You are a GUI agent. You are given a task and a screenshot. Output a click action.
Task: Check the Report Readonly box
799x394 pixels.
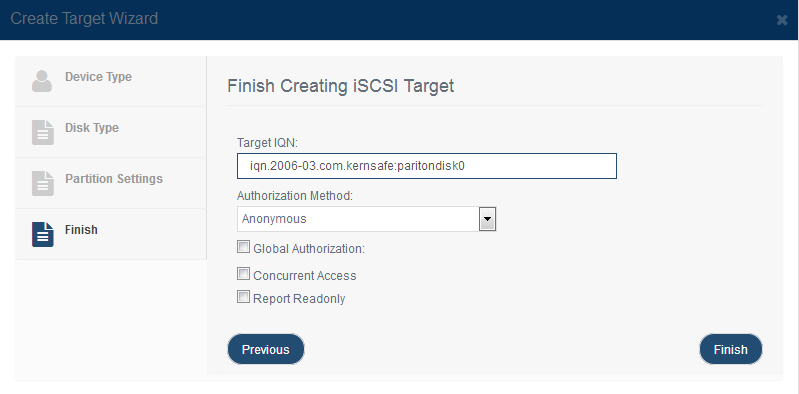tap(244, 297)
